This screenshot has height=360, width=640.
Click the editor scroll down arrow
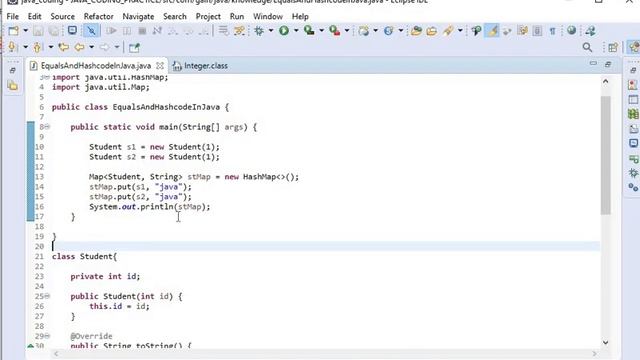point(606,342)
